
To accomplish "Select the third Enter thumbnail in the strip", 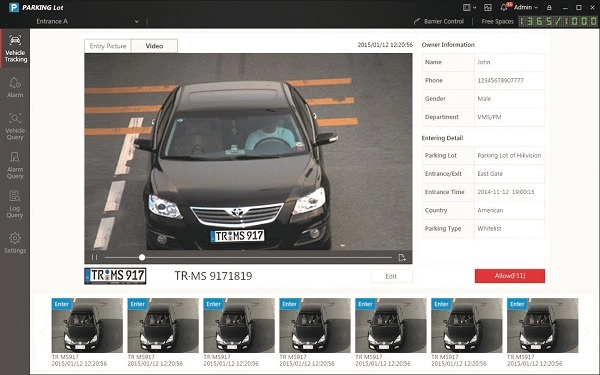I will (x=239, y=325).
